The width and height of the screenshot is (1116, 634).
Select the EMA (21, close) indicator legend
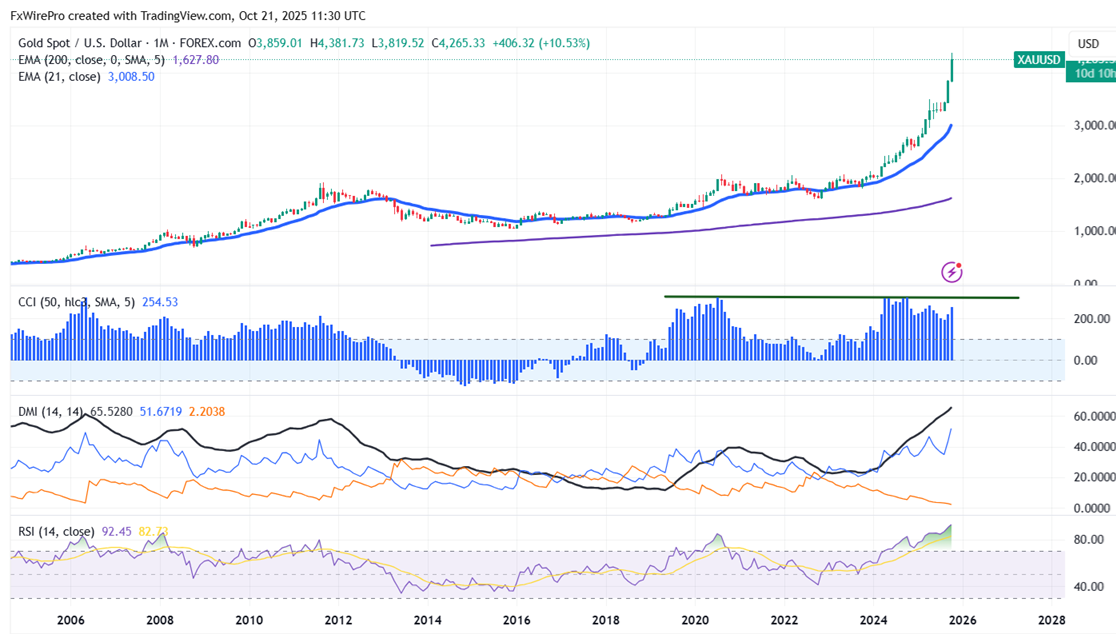pos(59,76)
